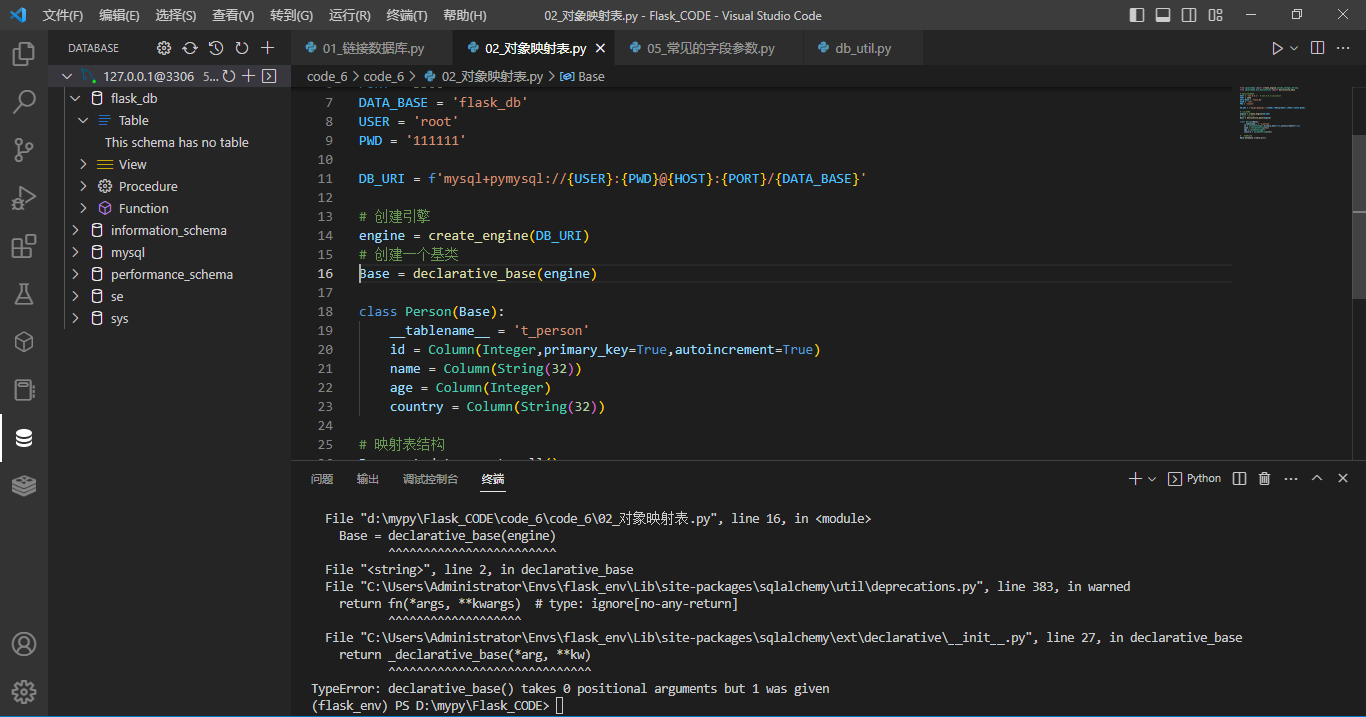Viewport: 1366px width, 717px height.
Task: Click the sync icon in DATABASE header
Action: tap(190, 48)
